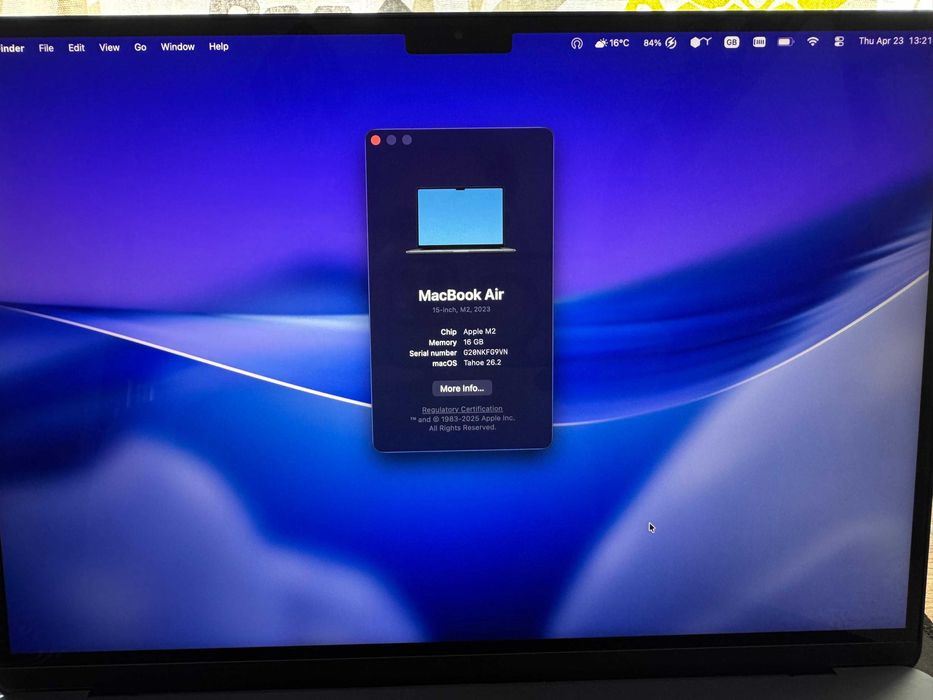
Task: Click the More Info... button
Action: (462, 388)
